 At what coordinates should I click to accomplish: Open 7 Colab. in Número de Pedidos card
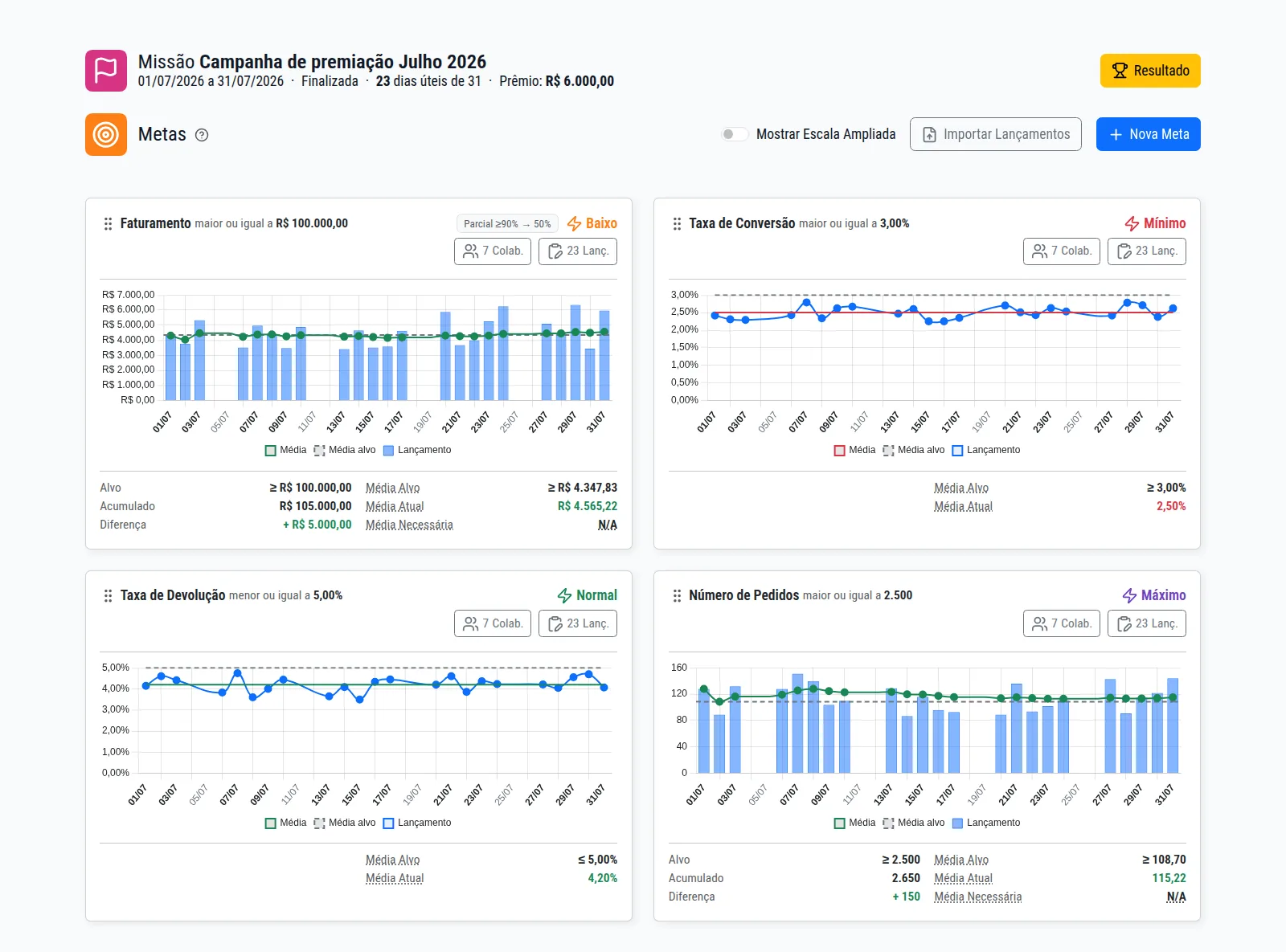pos(1062,623)
